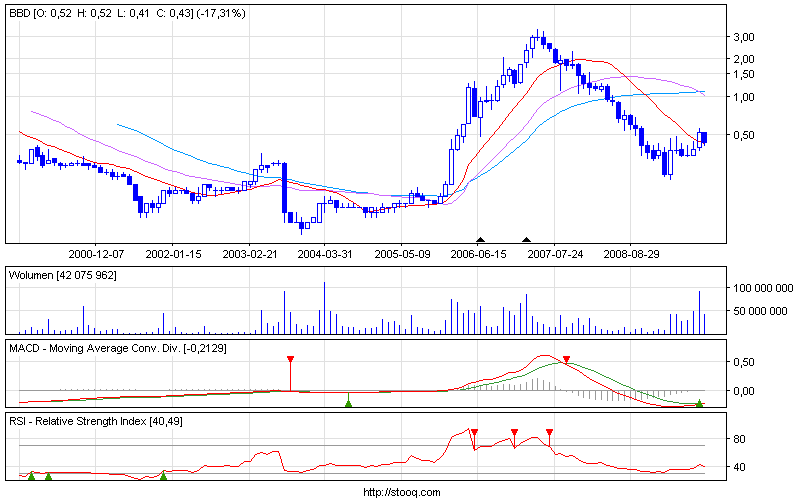The image size is (800, 500).
Task: Click the highest candlestick at the 3,00 peak
Action: pos(538,36)
